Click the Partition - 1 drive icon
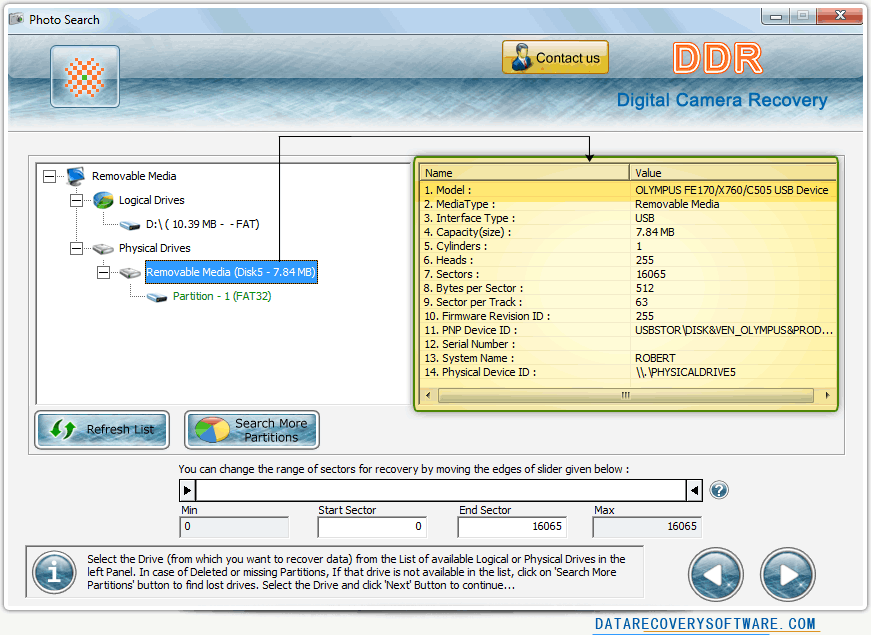 point(157,297)
